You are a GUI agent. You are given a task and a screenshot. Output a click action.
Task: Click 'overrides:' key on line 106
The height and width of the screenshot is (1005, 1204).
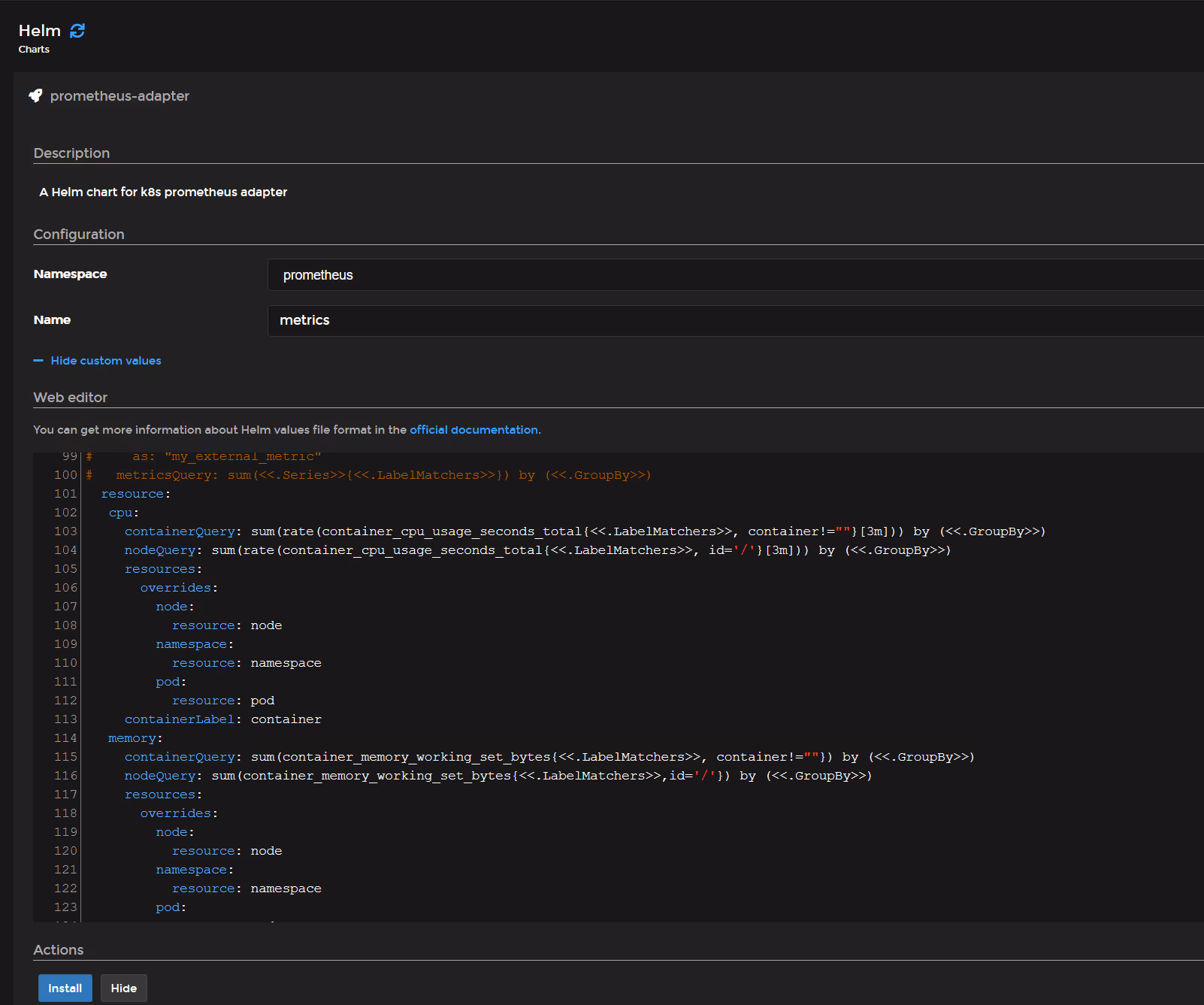tap(179, 588)
